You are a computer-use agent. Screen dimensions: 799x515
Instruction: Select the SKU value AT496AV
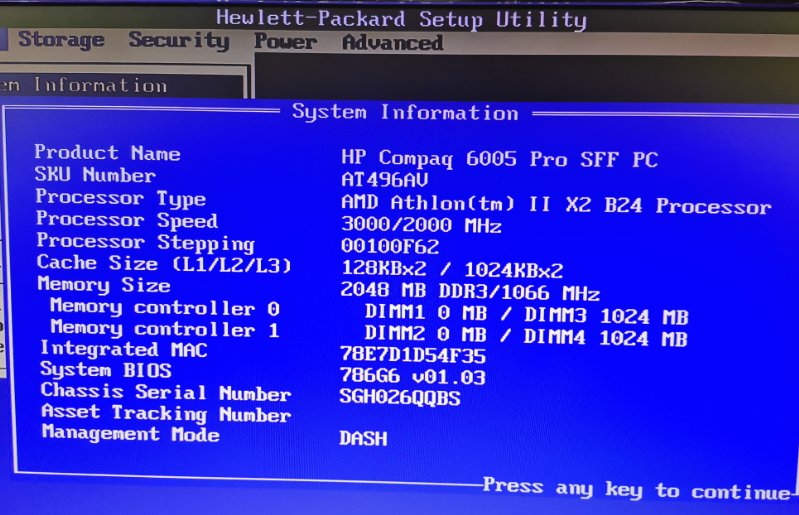384,179
